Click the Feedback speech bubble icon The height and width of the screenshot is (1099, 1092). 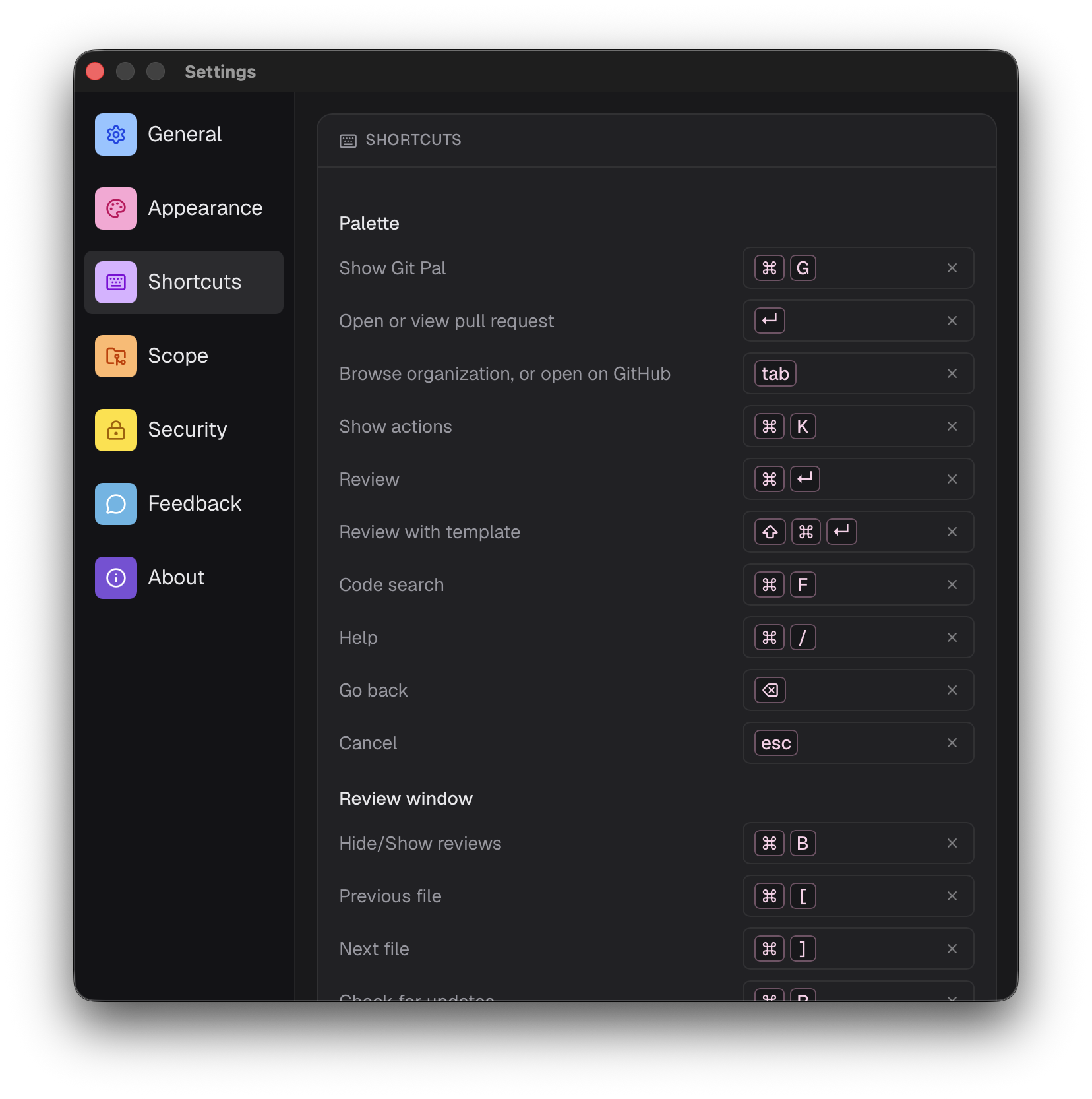coord(116,504)
